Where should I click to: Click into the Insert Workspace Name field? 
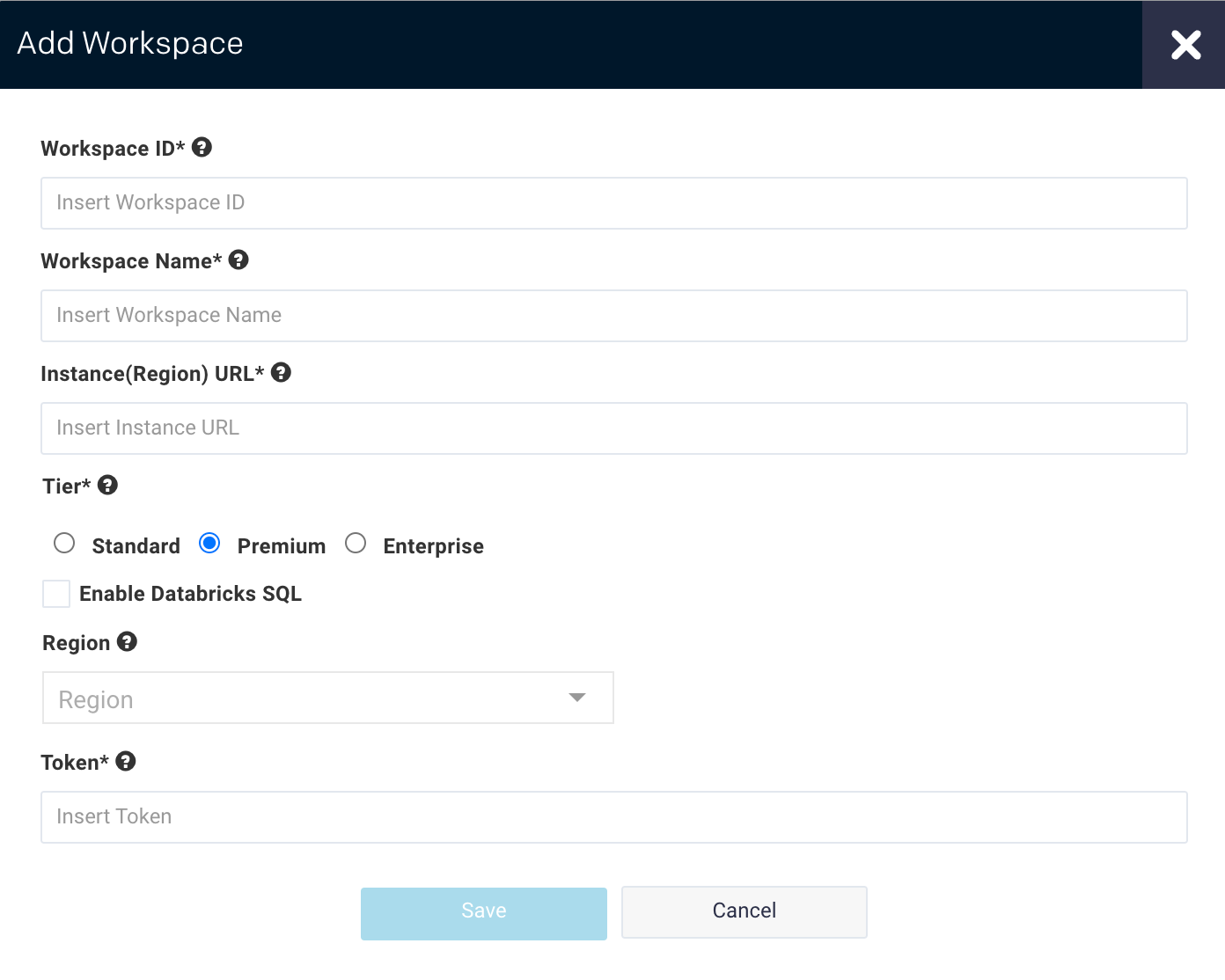[613, 316]
